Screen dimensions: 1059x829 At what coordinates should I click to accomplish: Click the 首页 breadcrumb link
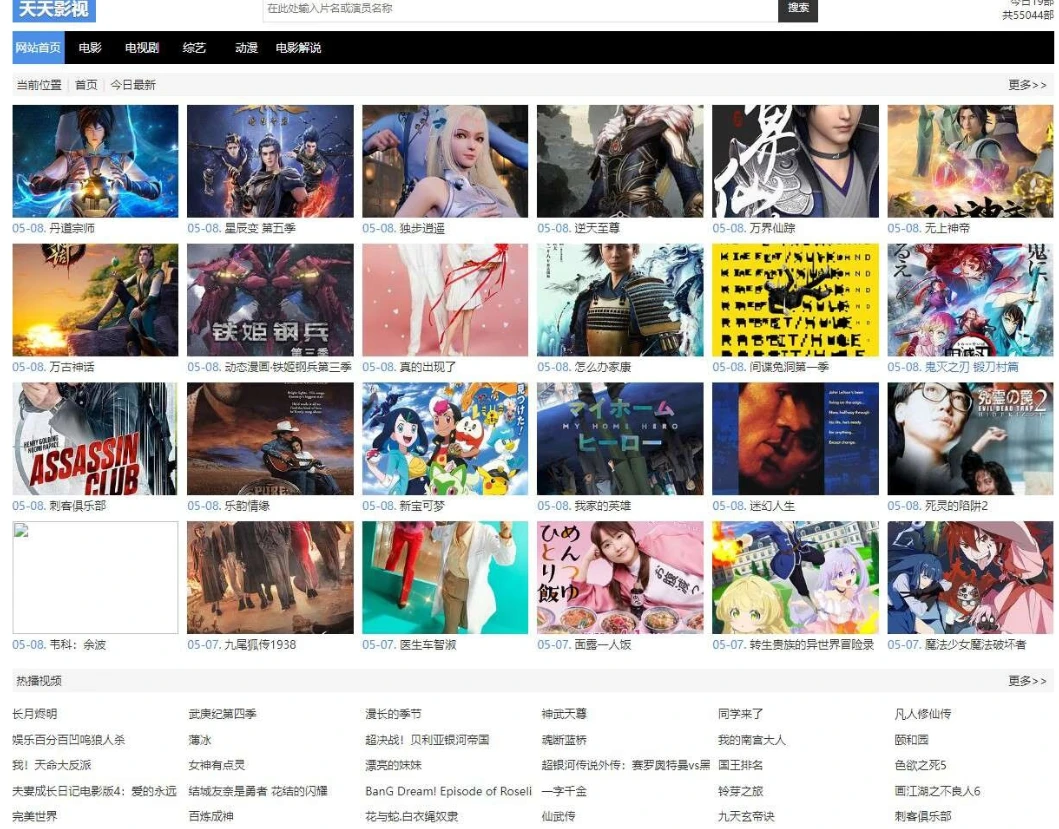pos(86,84)
